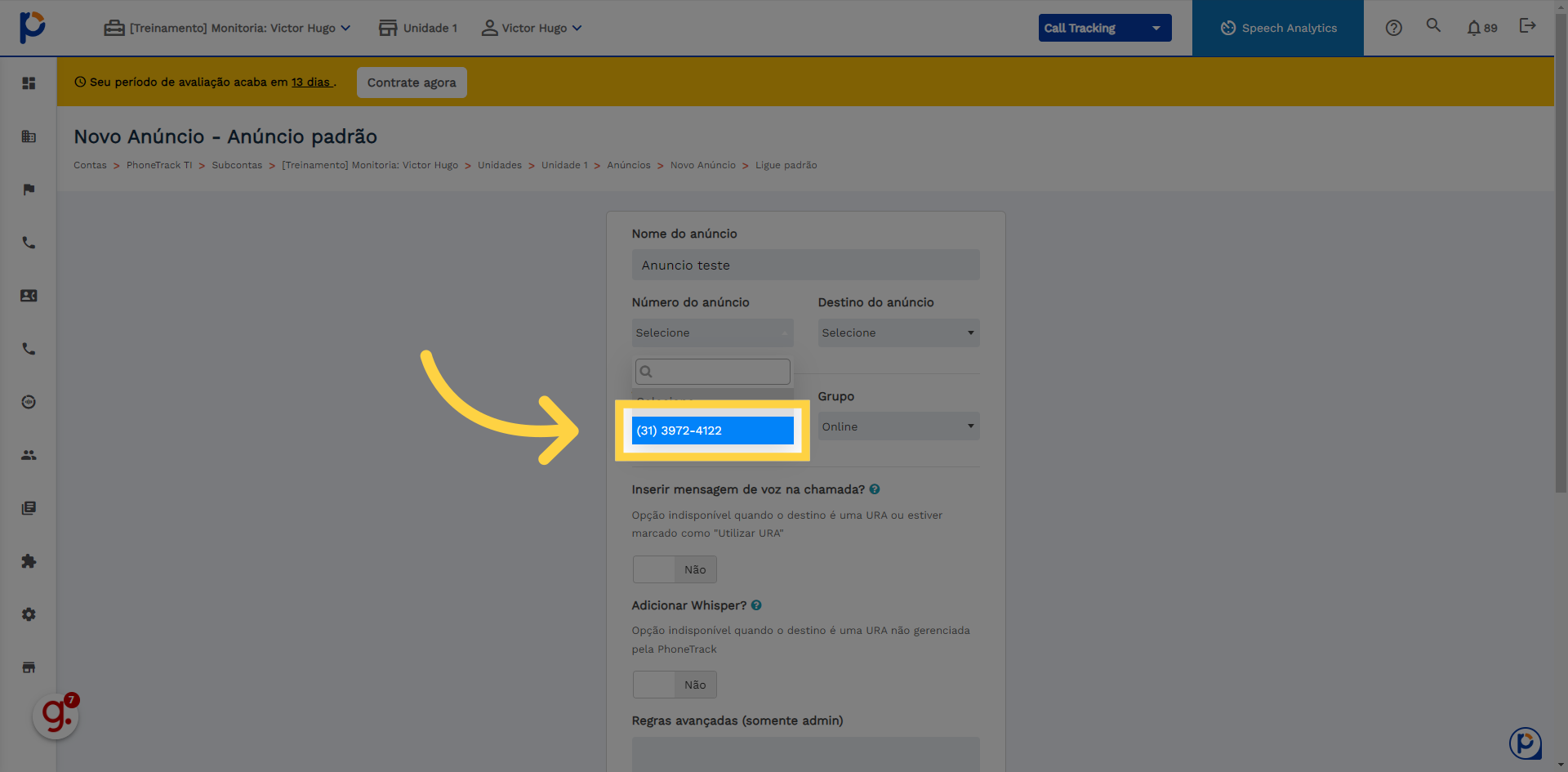The height and width of the screenshot is (772, 1568).
Task: Open the building accounts icon in the sidebar
Action: (29, 136)
